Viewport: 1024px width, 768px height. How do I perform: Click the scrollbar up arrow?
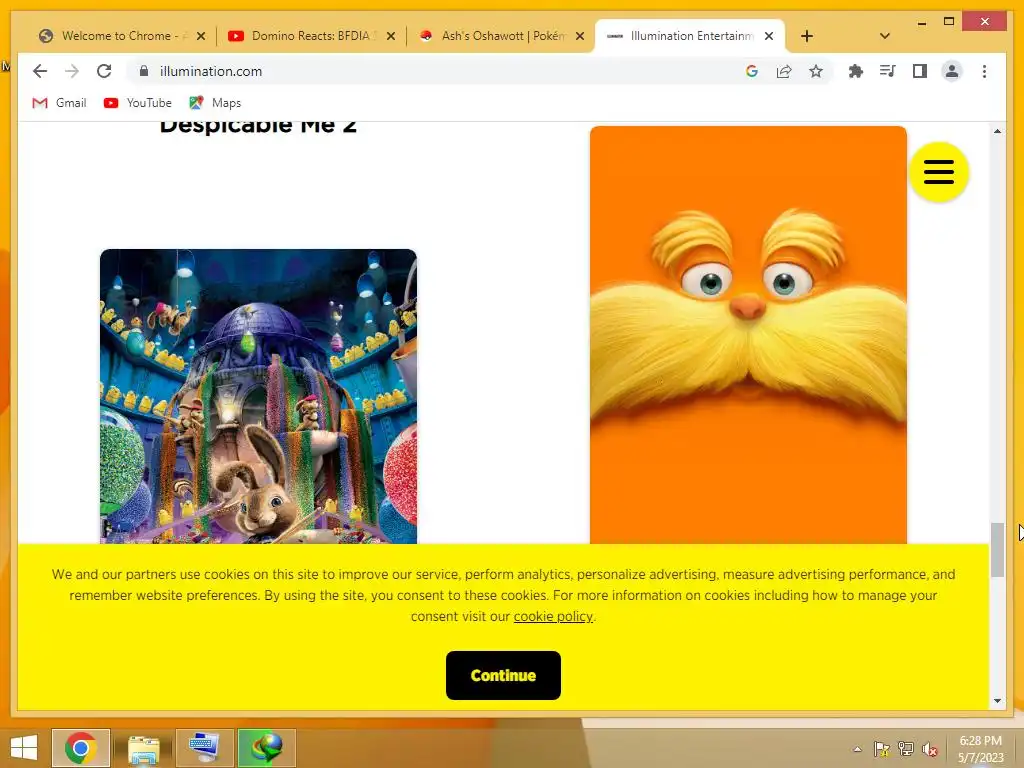997,131
